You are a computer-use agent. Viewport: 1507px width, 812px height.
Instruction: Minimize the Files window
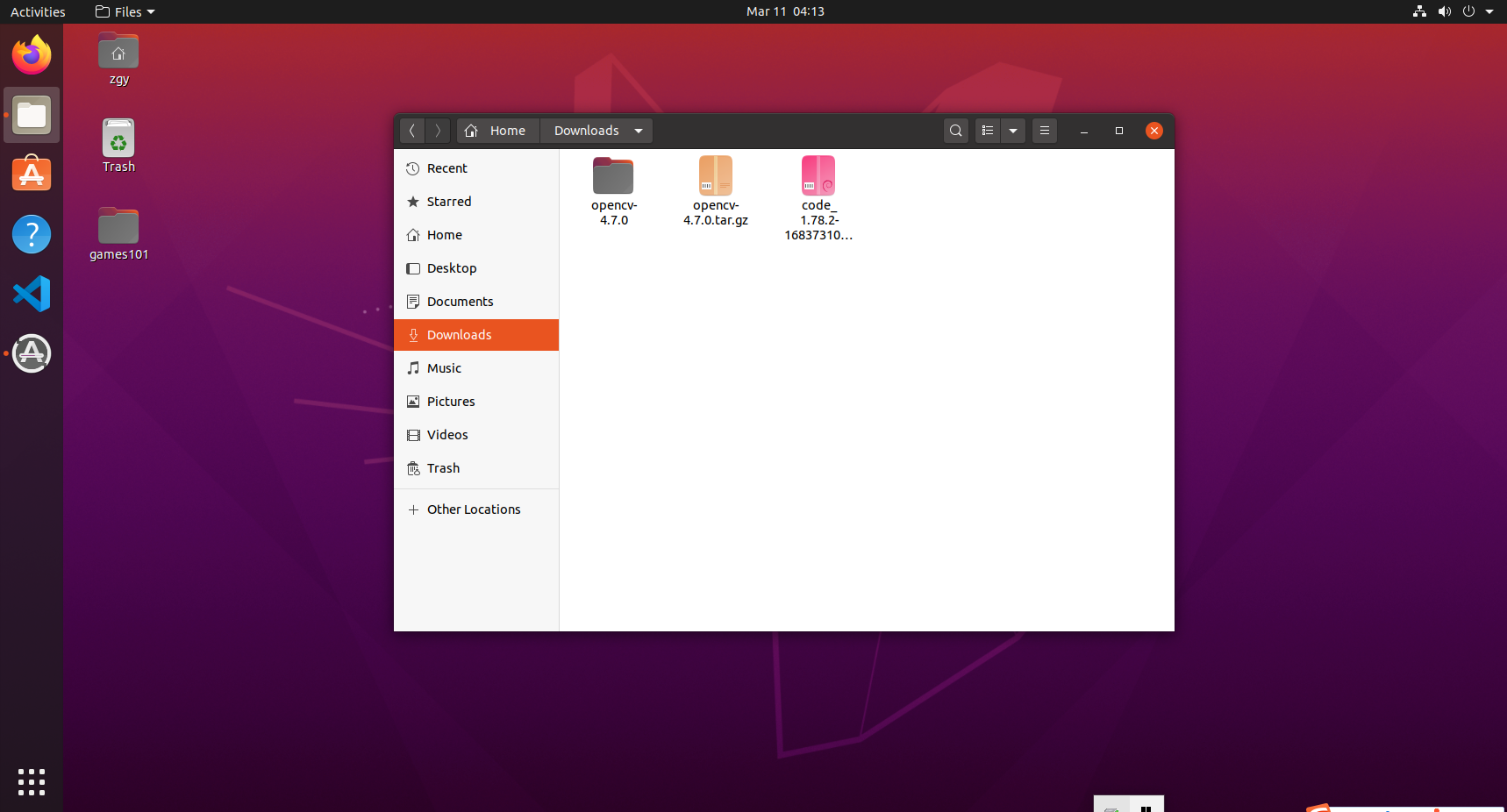click(x=1084, y=131)
